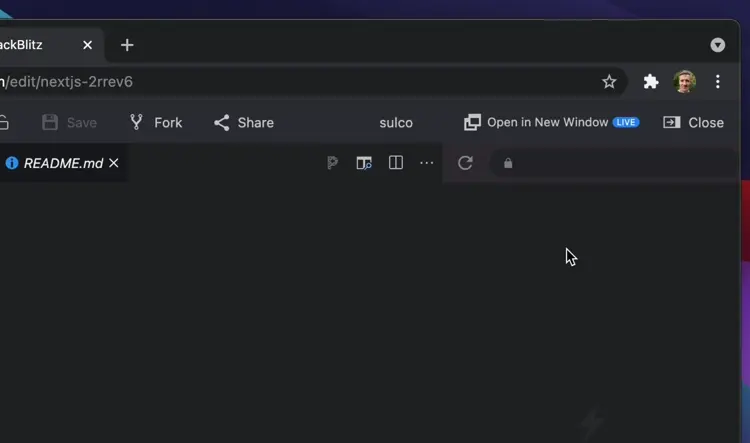Viewport: 750px width, 443px height.
Task: Open the editor more actions ellipsis
Action: (427, 163)
